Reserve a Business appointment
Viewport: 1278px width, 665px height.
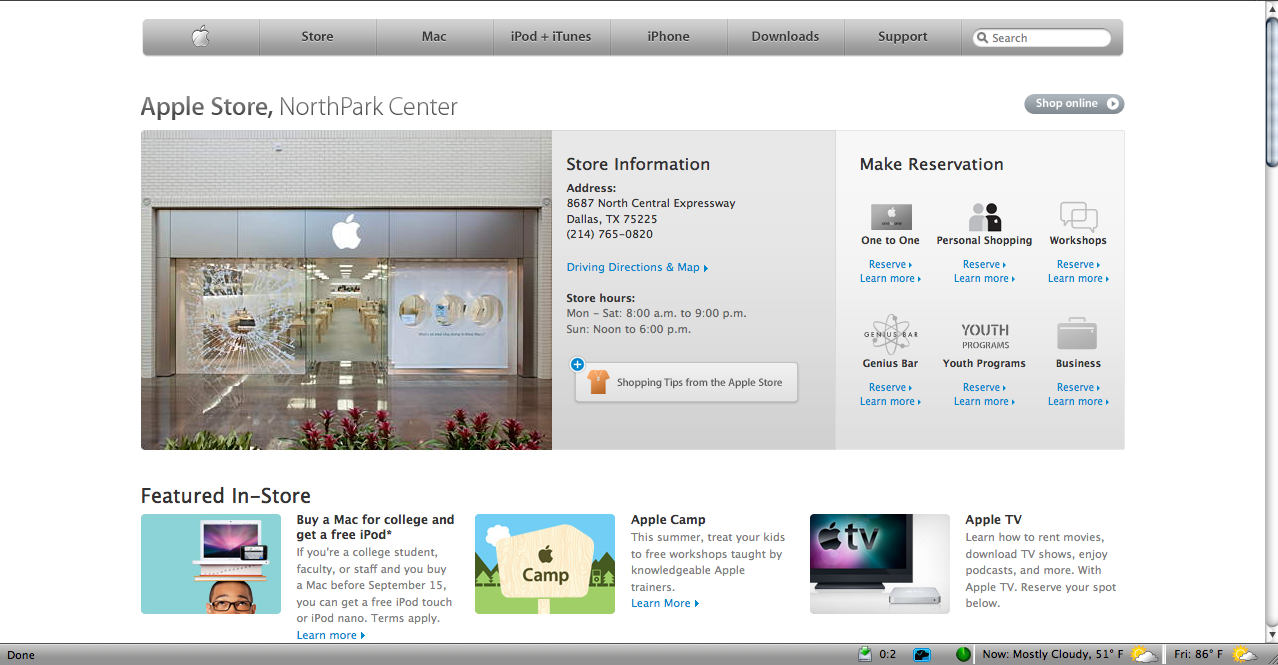coord(1078,388)
